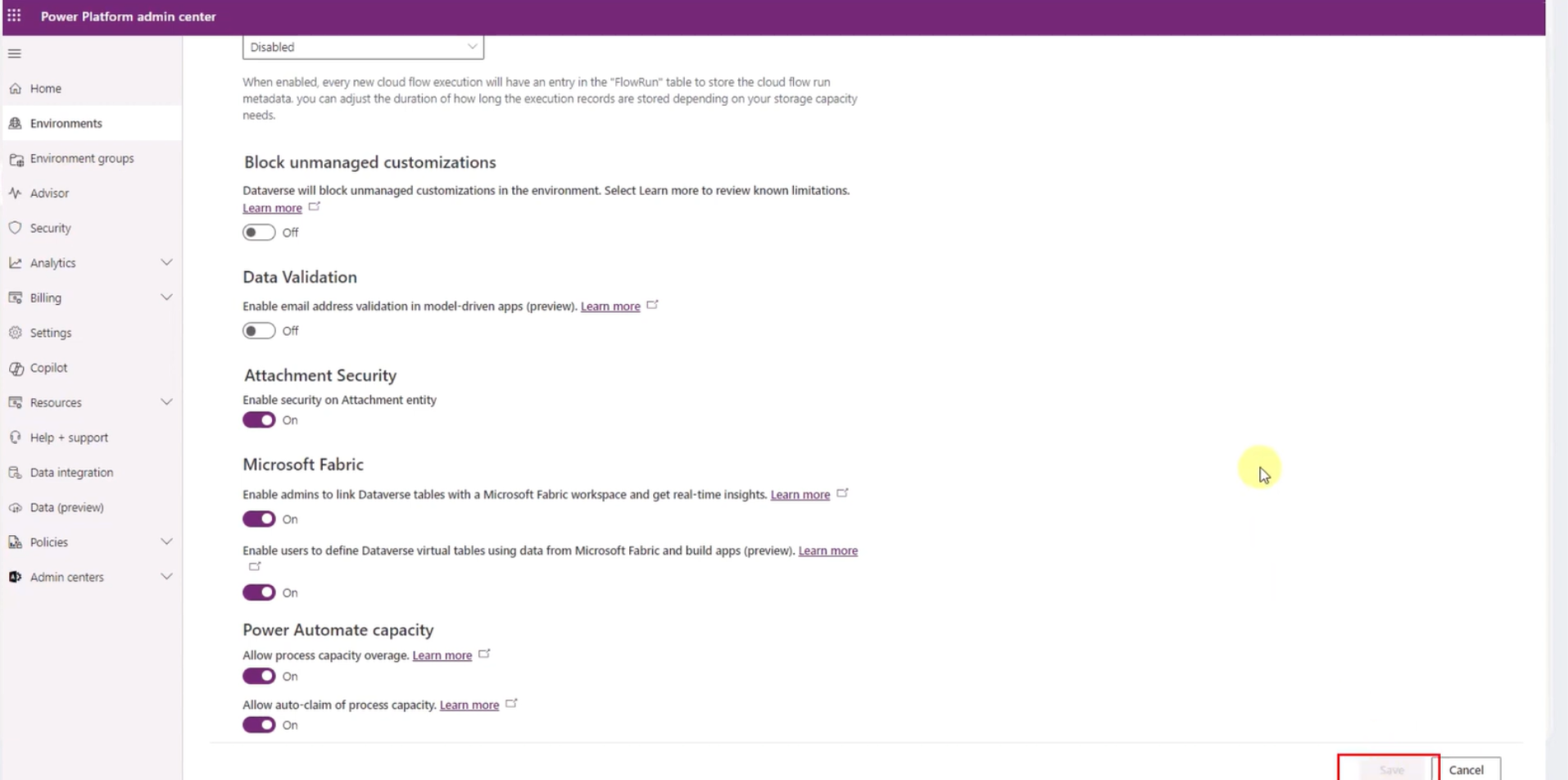The height and width of the screenshot is (780, 1568).
Task: Turn off Allow auto-claim of process capacity
Action: tap(259, 725)
